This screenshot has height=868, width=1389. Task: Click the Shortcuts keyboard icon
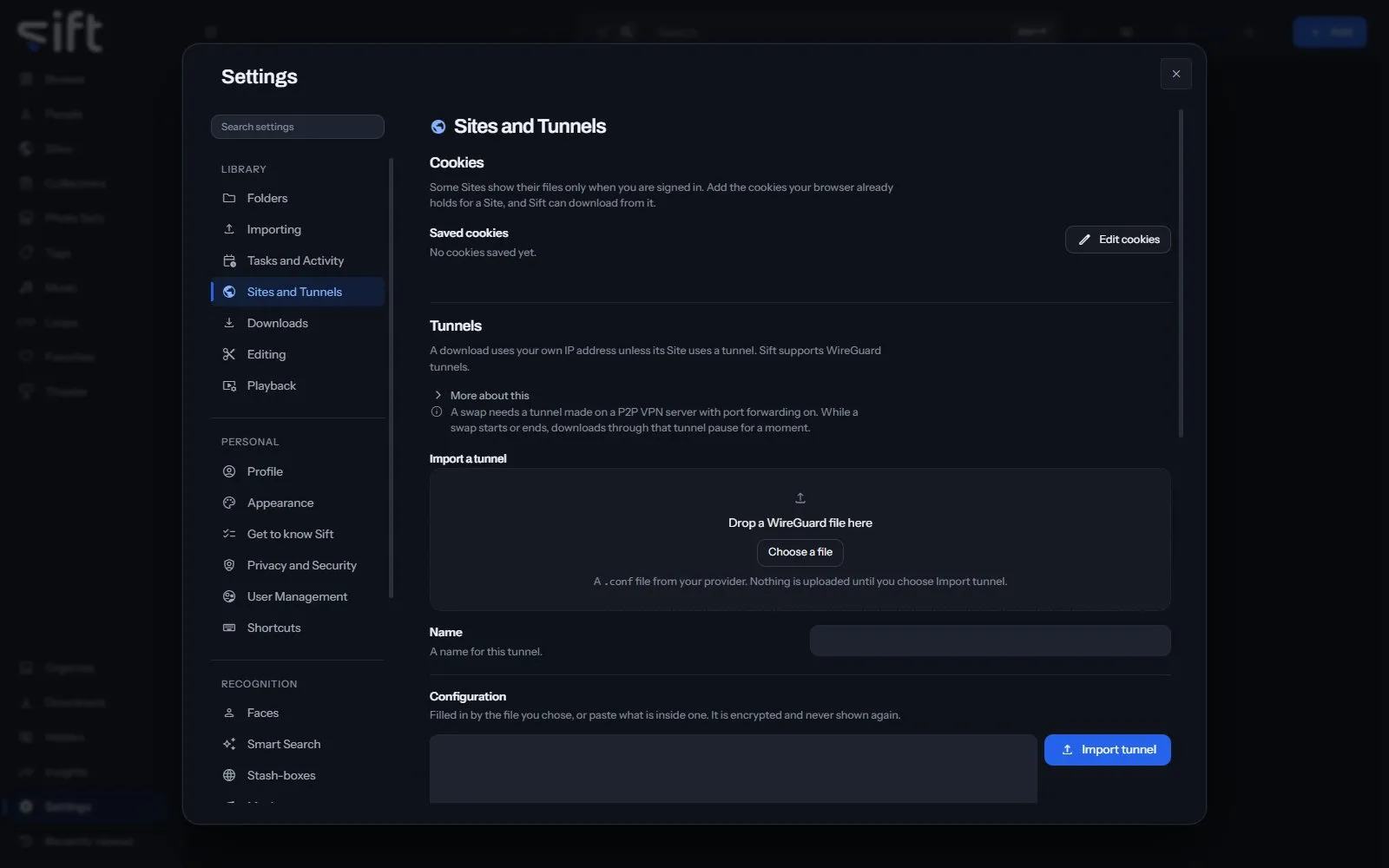point(229,628)
